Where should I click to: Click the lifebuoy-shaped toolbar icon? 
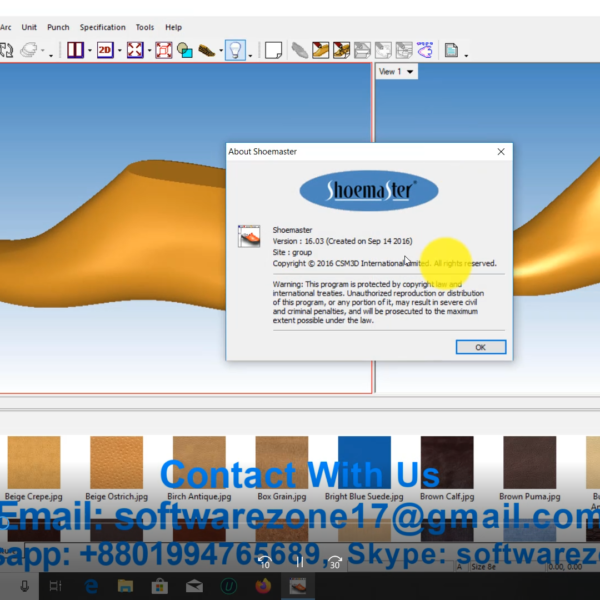(x=163, y=50)
